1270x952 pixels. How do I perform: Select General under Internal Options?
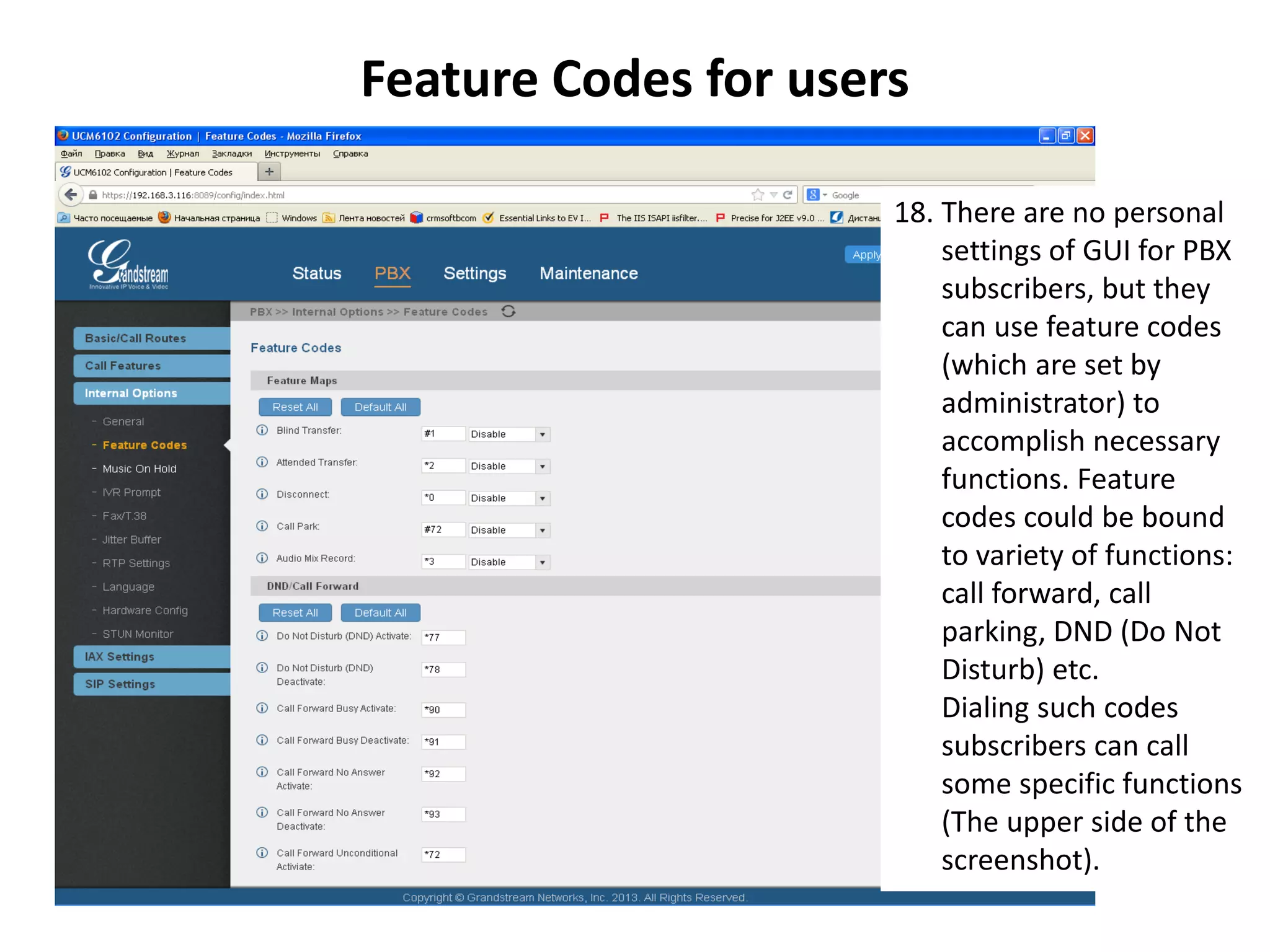pyautogui.click(x=123, y=421)
